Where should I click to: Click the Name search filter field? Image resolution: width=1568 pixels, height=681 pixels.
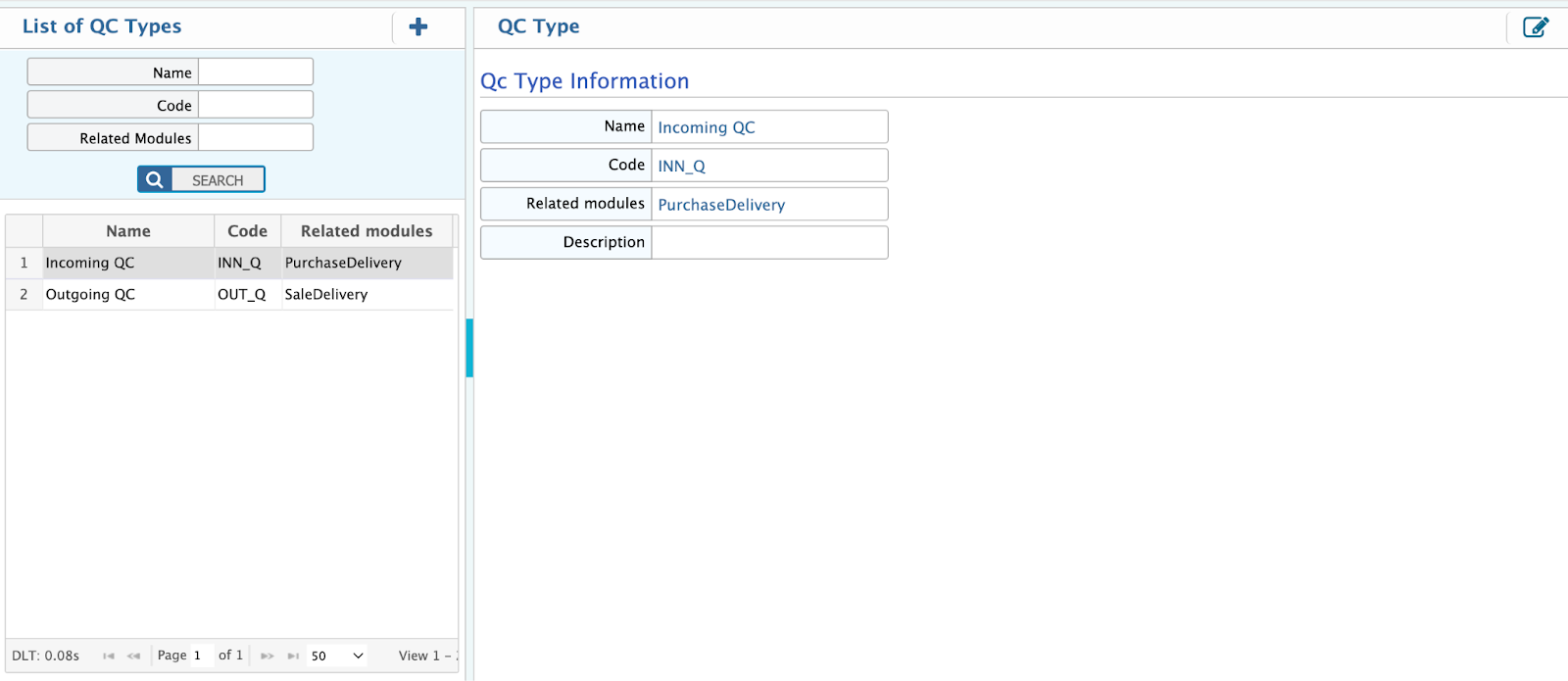point(256,72)
